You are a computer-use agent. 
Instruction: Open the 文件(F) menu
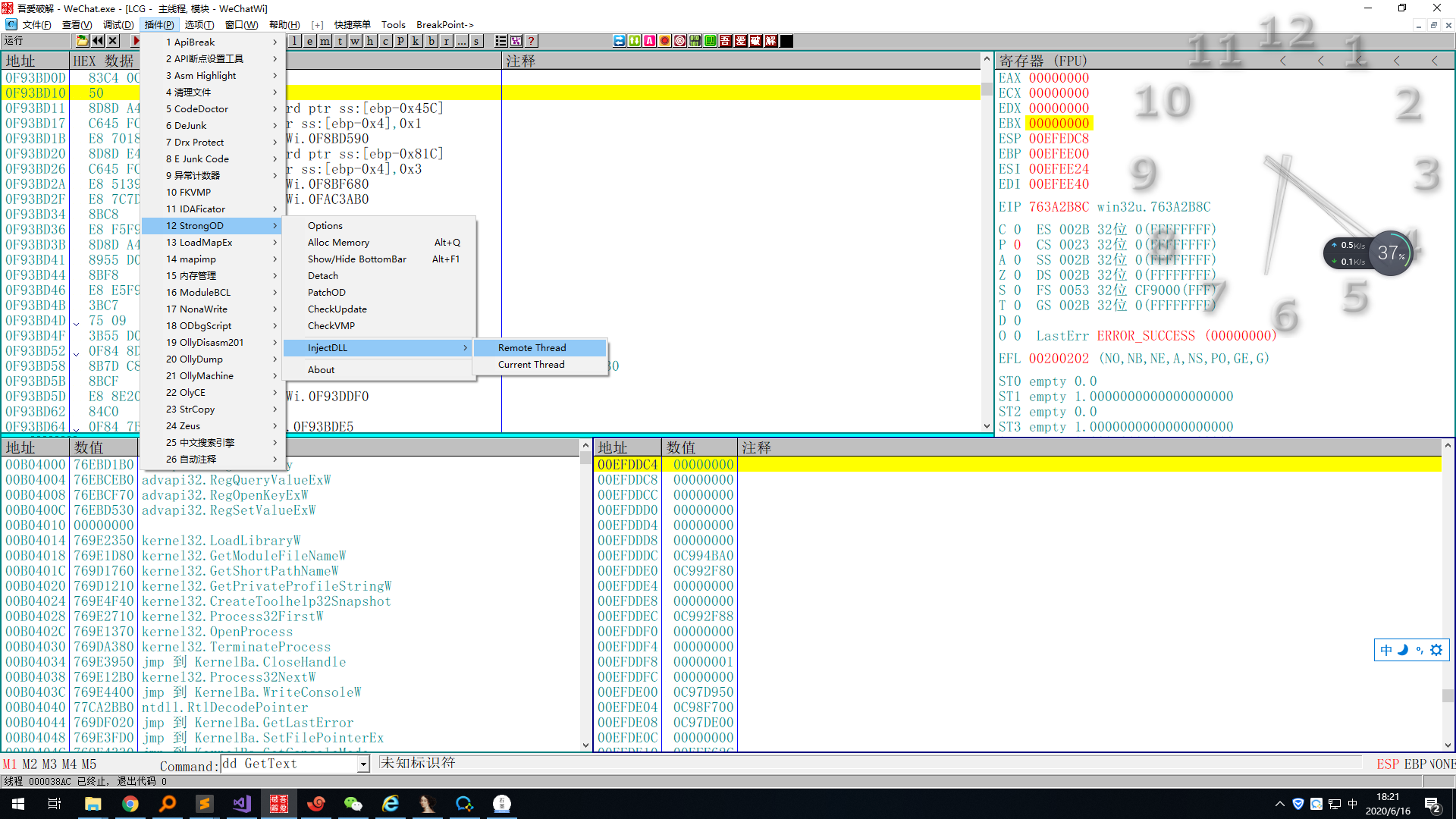pos(36,25)
